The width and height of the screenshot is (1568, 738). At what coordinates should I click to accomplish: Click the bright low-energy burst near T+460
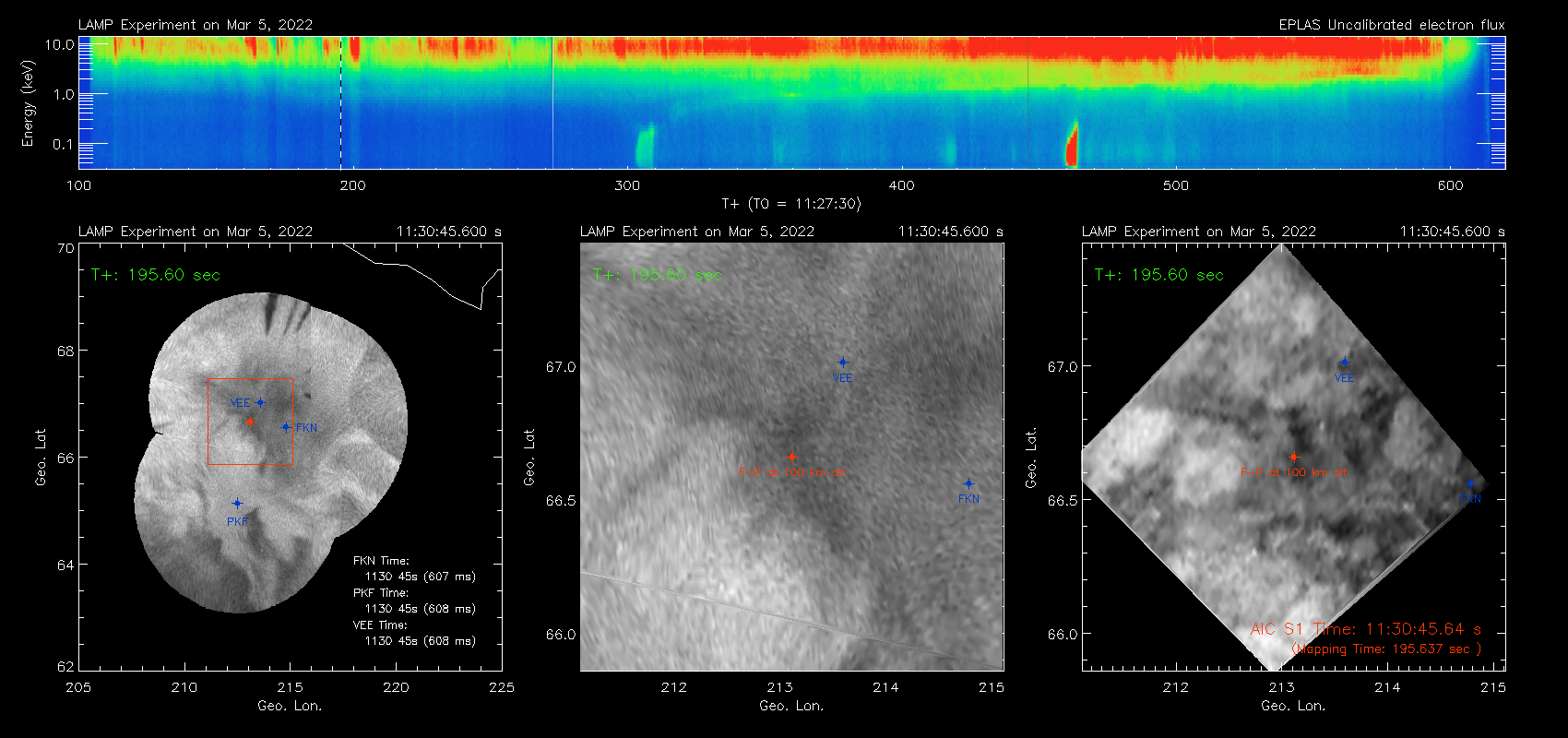[x=1072, y=144]
